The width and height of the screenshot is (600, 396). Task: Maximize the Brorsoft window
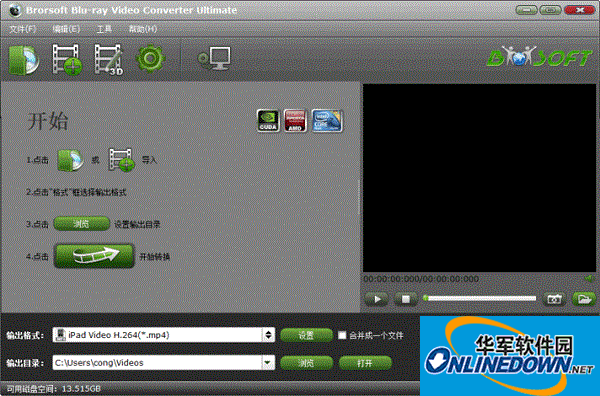point(550,10)
